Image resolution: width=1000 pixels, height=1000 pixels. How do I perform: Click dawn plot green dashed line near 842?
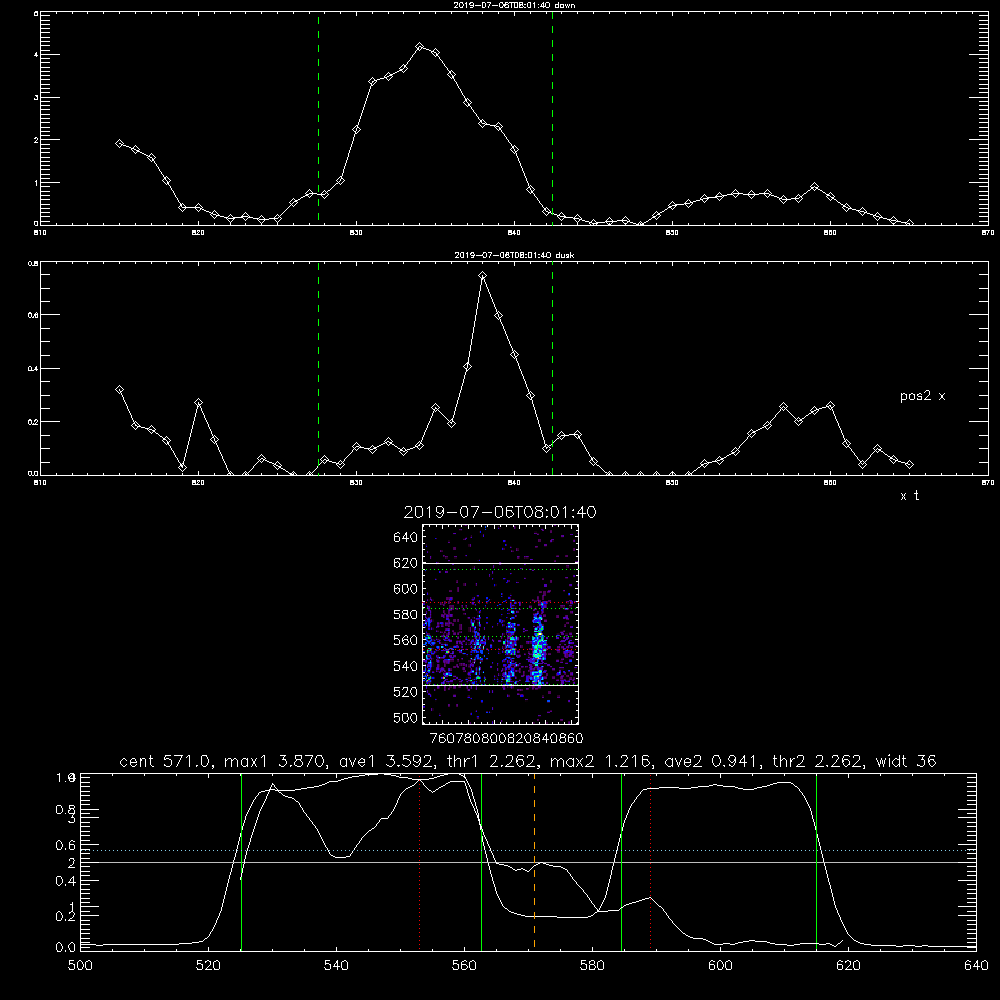coord(552,118)
